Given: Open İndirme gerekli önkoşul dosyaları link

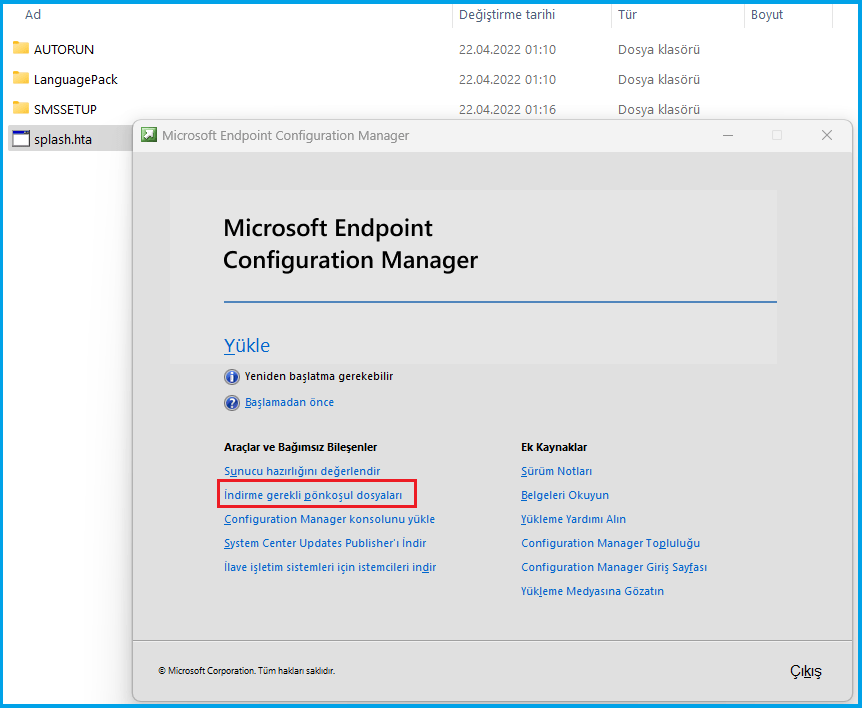Looking at the screenshot, I should pyautogui.click(x=313, y=495).
